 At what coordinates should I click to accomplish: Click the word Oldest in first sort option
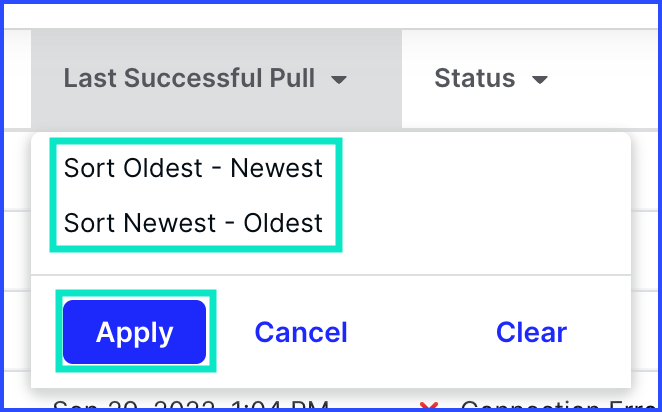163,168
